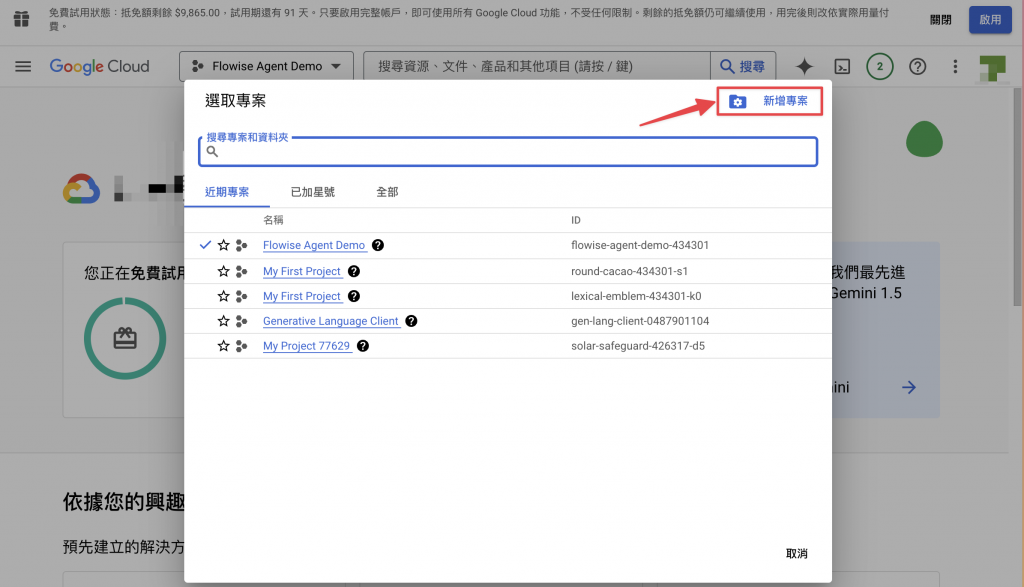Click project type icon for Generative Language Client

coord(242,321)
